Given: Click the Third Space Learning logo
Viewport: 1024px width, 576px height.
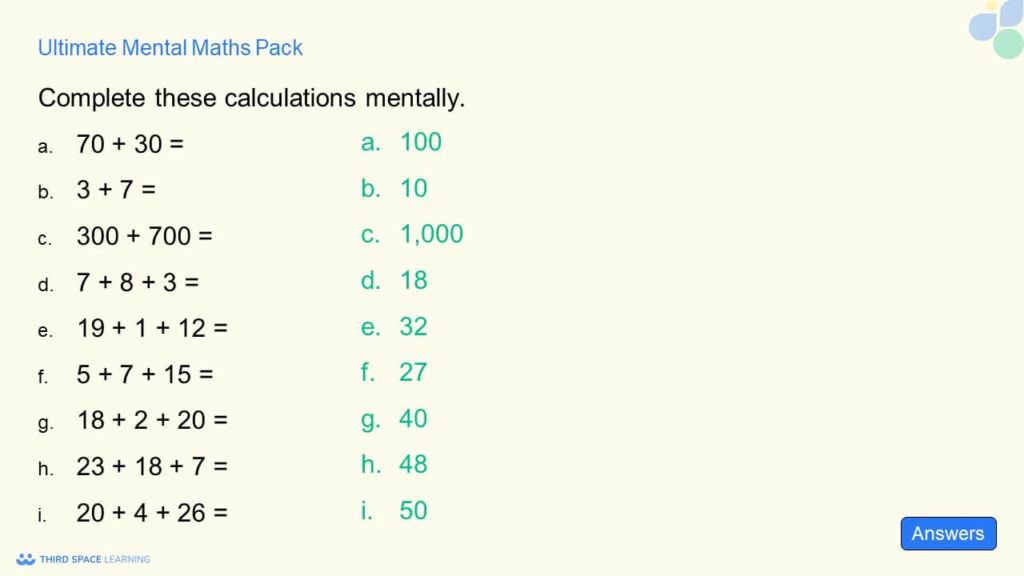Looking at the screenshot, I should click(x=83, y=559).
